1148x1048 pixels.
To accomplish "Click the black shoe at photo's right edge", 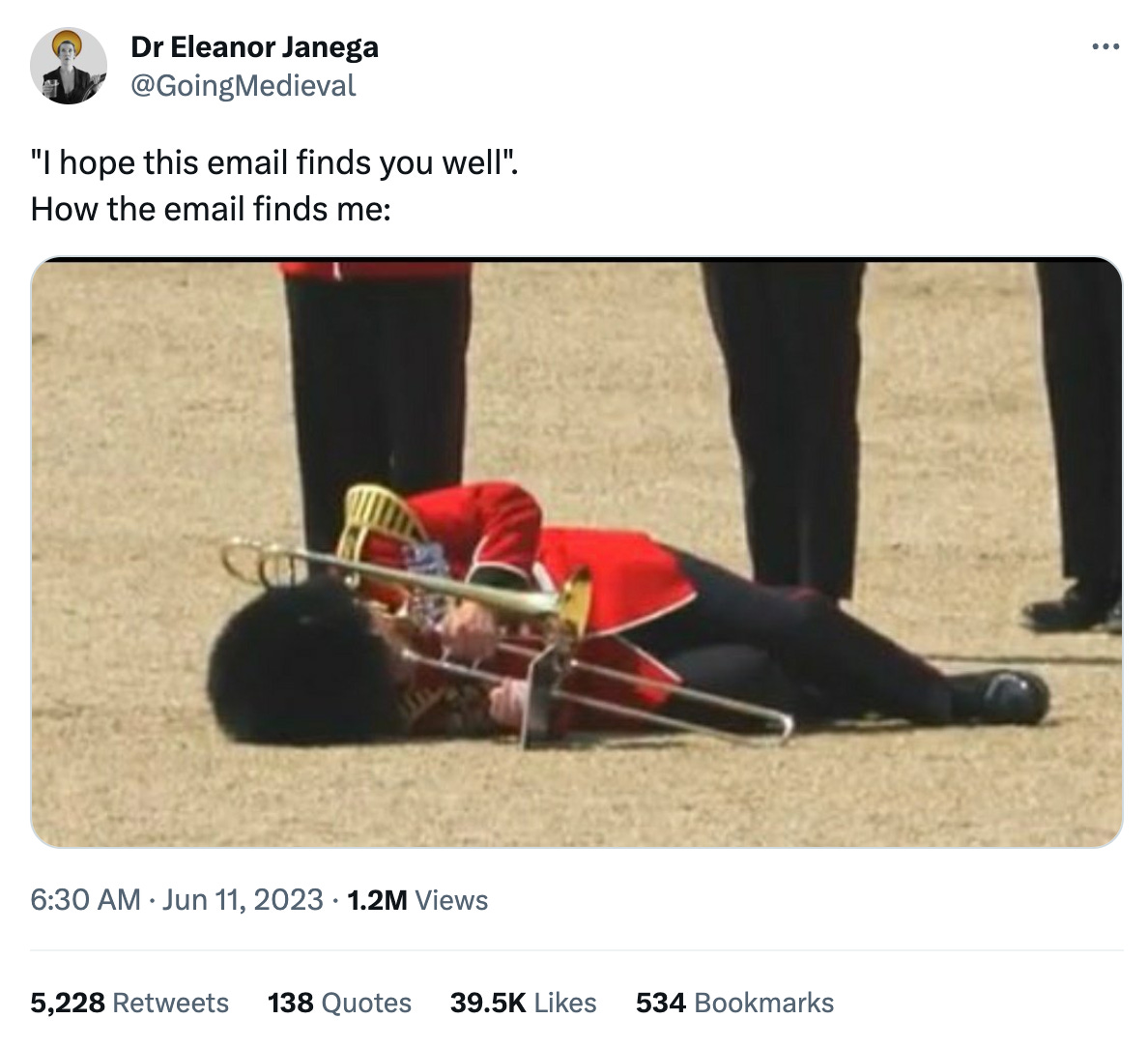I will pyautogui.click(x=1073, y=610).
